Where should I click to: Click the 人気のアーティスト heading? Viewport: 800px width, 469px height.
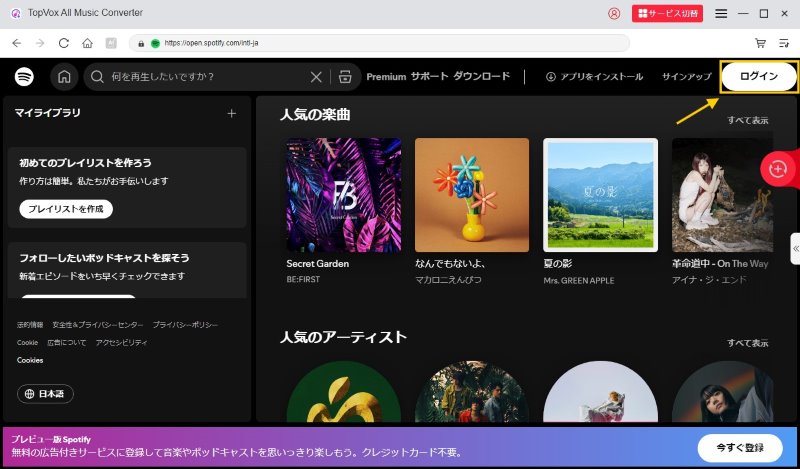pos(343,337)
